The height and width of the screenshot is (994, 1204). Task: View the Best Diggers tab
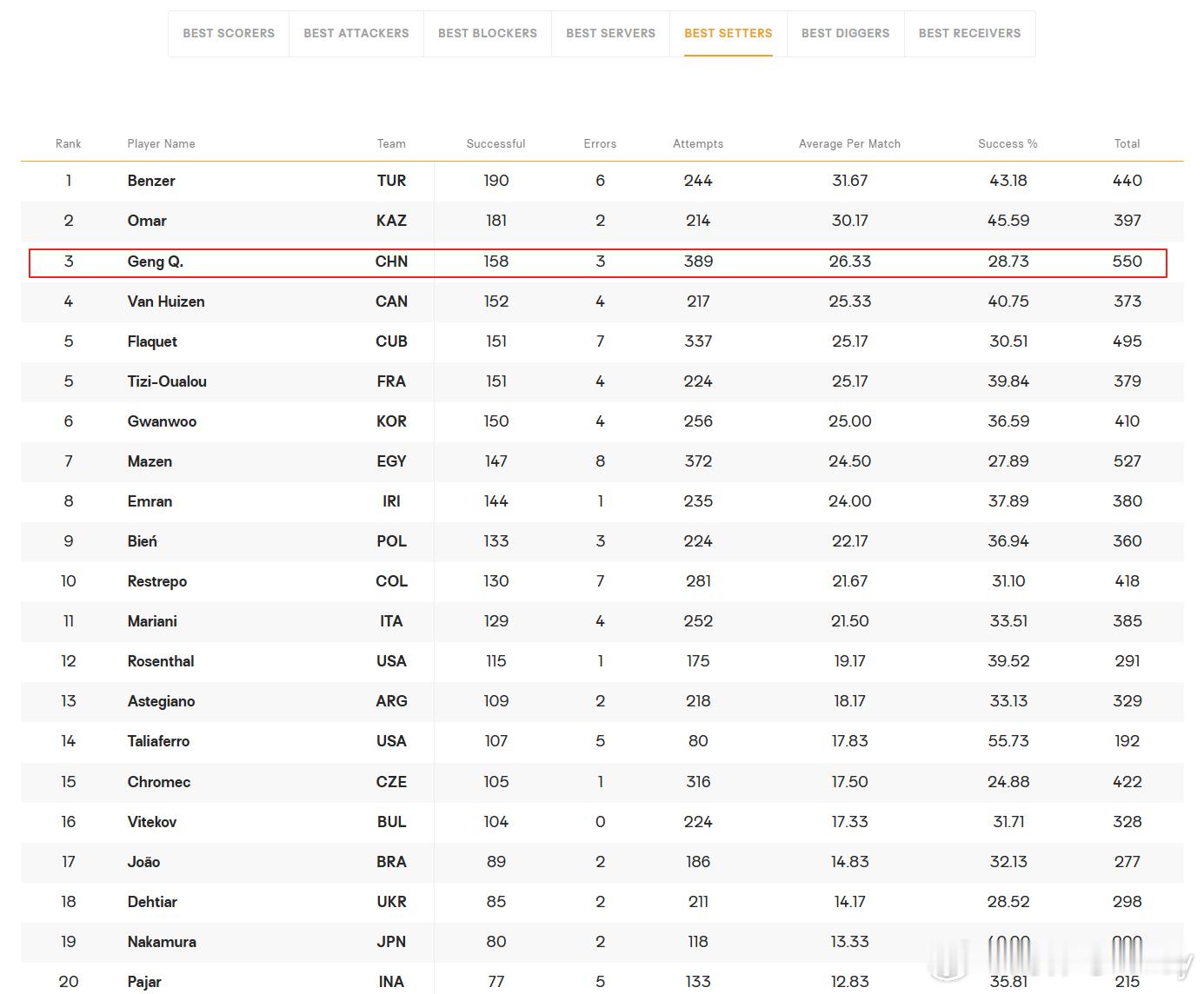(846, 33)
